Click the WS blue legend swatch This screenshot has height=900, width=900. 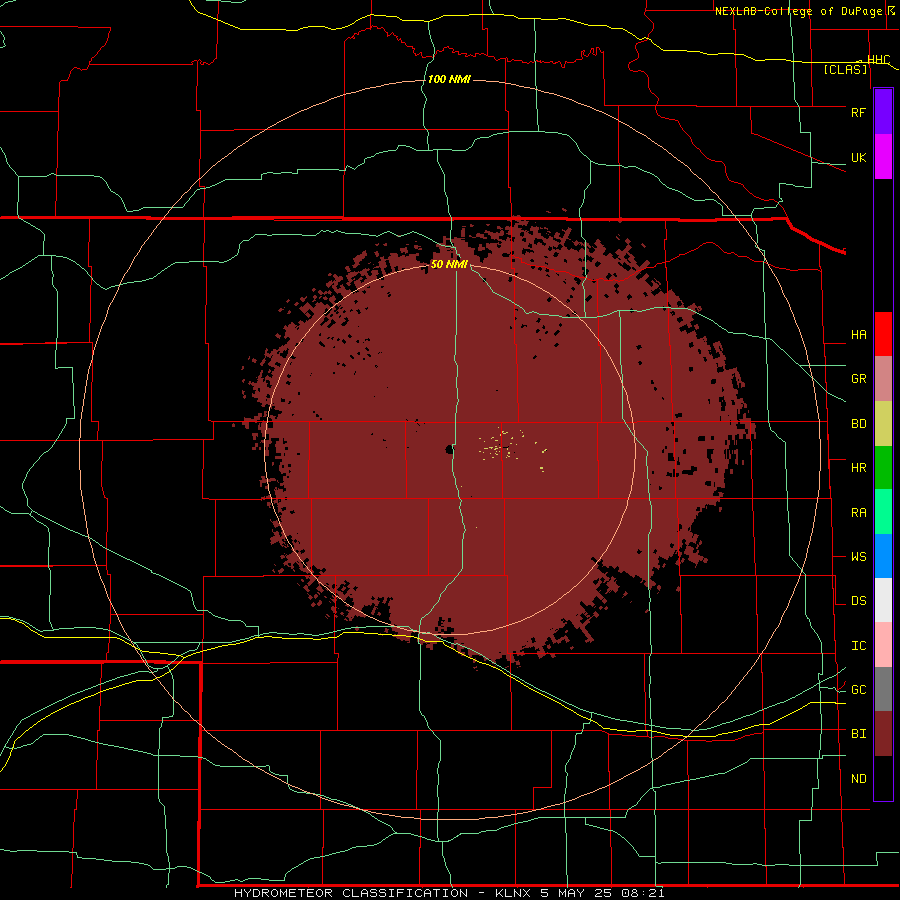click(883, 556)
